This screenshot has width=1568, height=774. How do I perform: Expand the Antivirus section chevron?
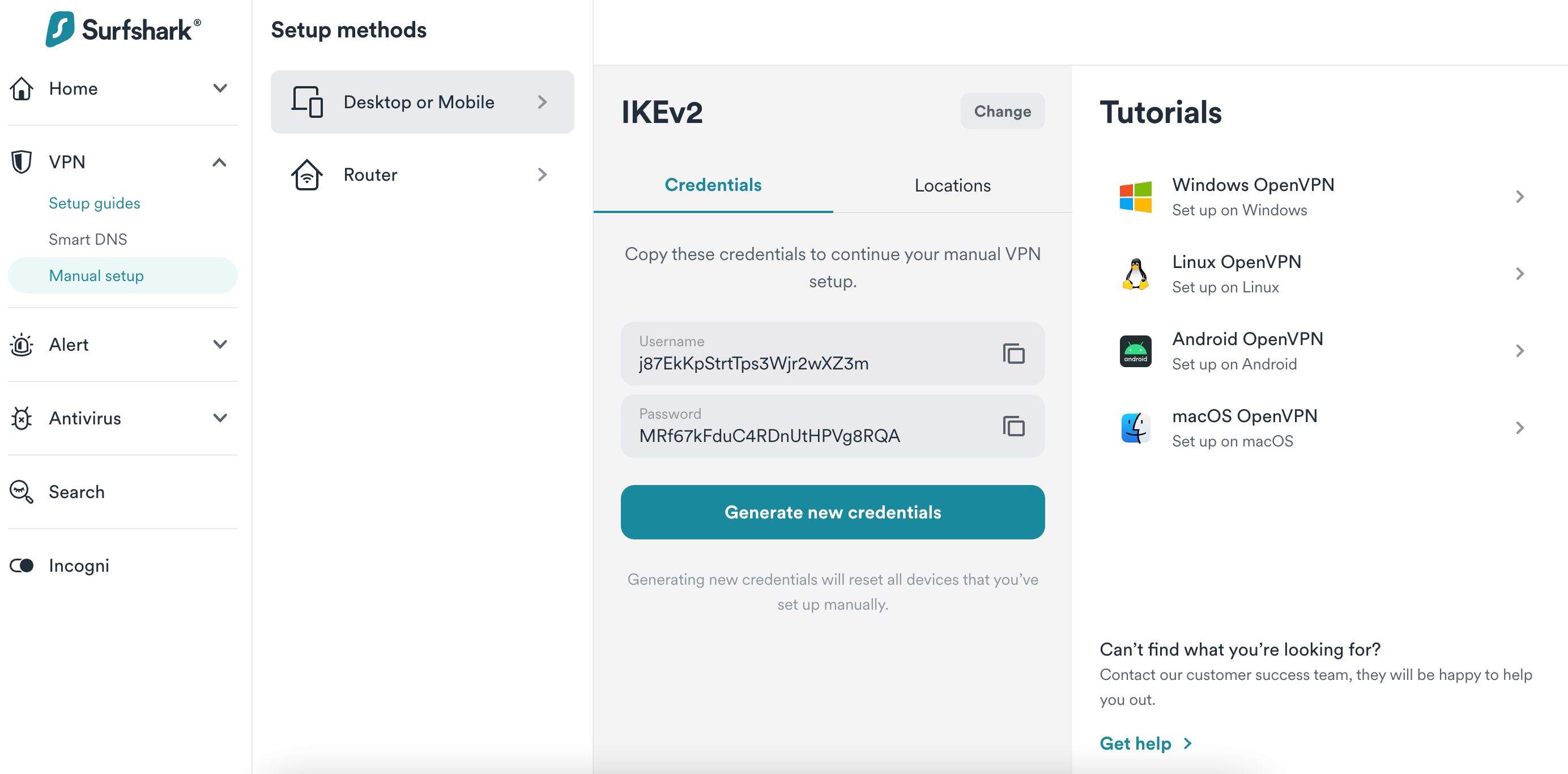220,418
